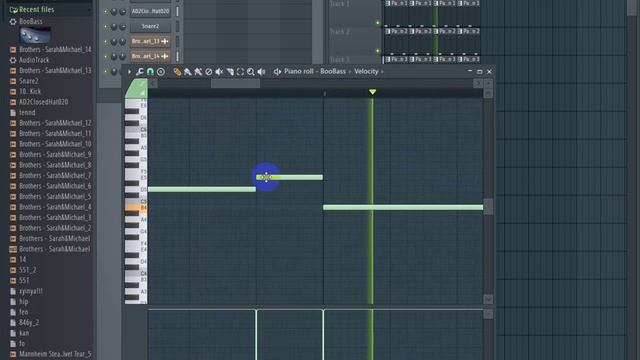
Task: Open the 551_2 item in browser
Action: (27, 270)
